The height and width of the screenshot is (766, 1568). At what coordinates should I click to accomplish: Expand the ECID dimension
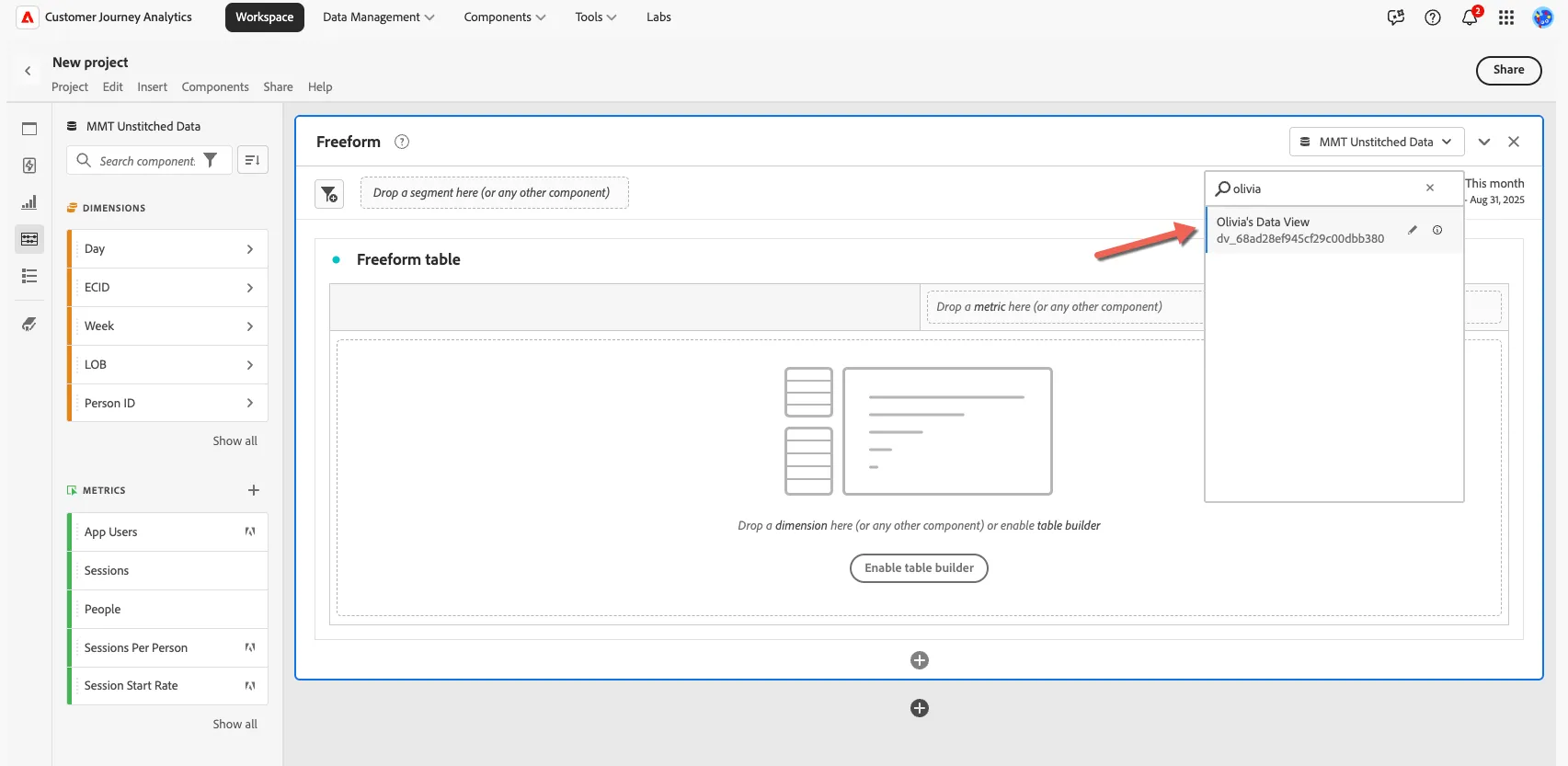[x=250, y=288]
